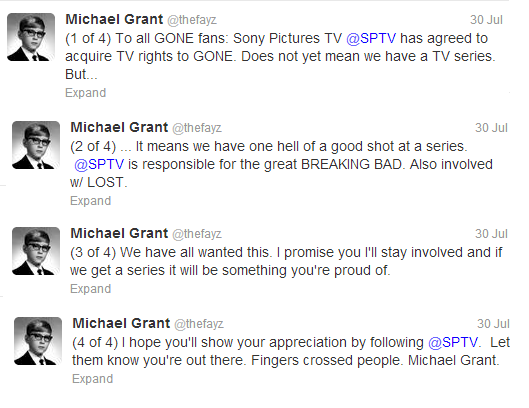
Task: Open the @SPTV mention before 'is responsible'
Action: 99,164
